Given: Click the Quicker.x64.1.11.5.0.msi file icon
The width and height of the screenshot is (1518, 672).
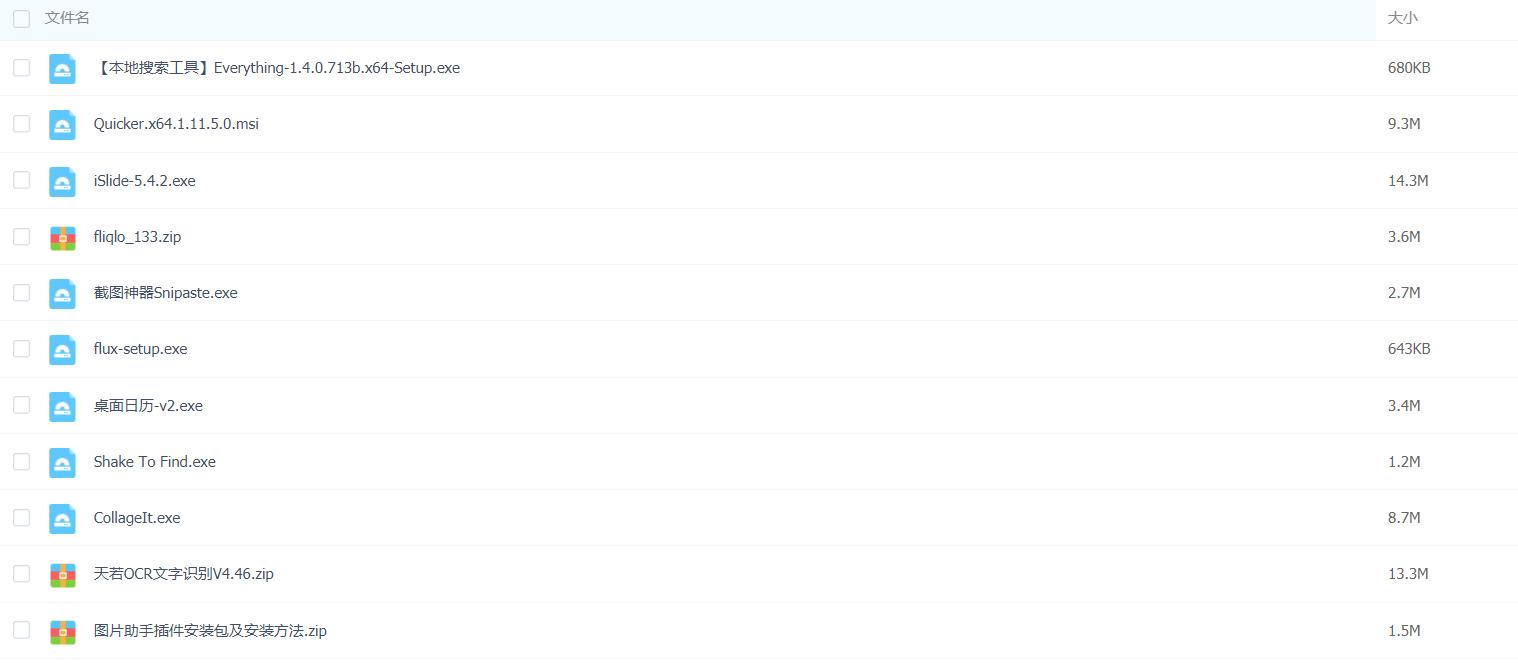Looking at the screenshot, I should pos(62,124).
